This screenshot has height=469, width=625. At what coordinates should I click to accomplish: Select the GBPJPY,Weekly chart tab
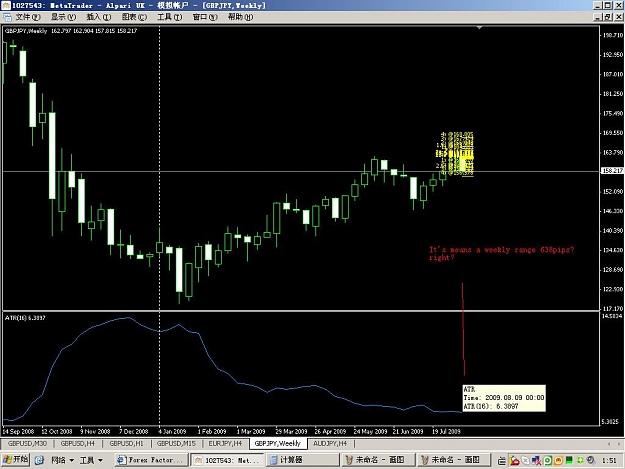277,443
